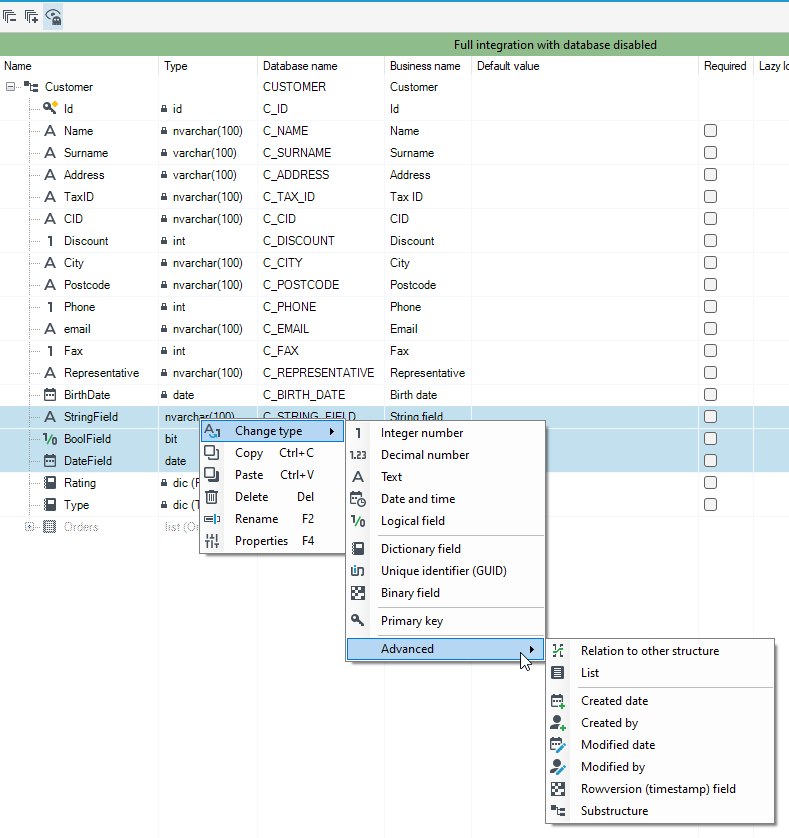Click the Created by person-plus icon
This screenshot has height=838, width=789.
[x=558, y=723]
